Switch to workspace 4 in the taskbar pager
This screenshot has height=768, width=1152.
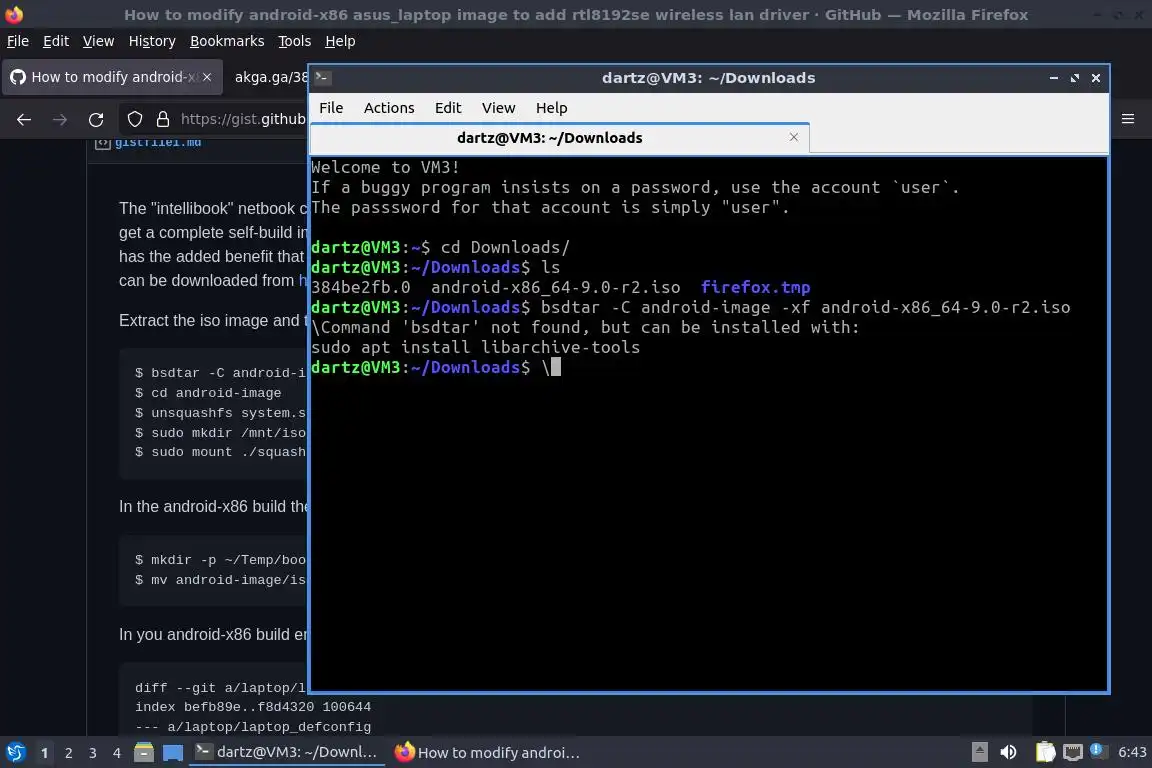pyautogui.click(x=116, y=753)
